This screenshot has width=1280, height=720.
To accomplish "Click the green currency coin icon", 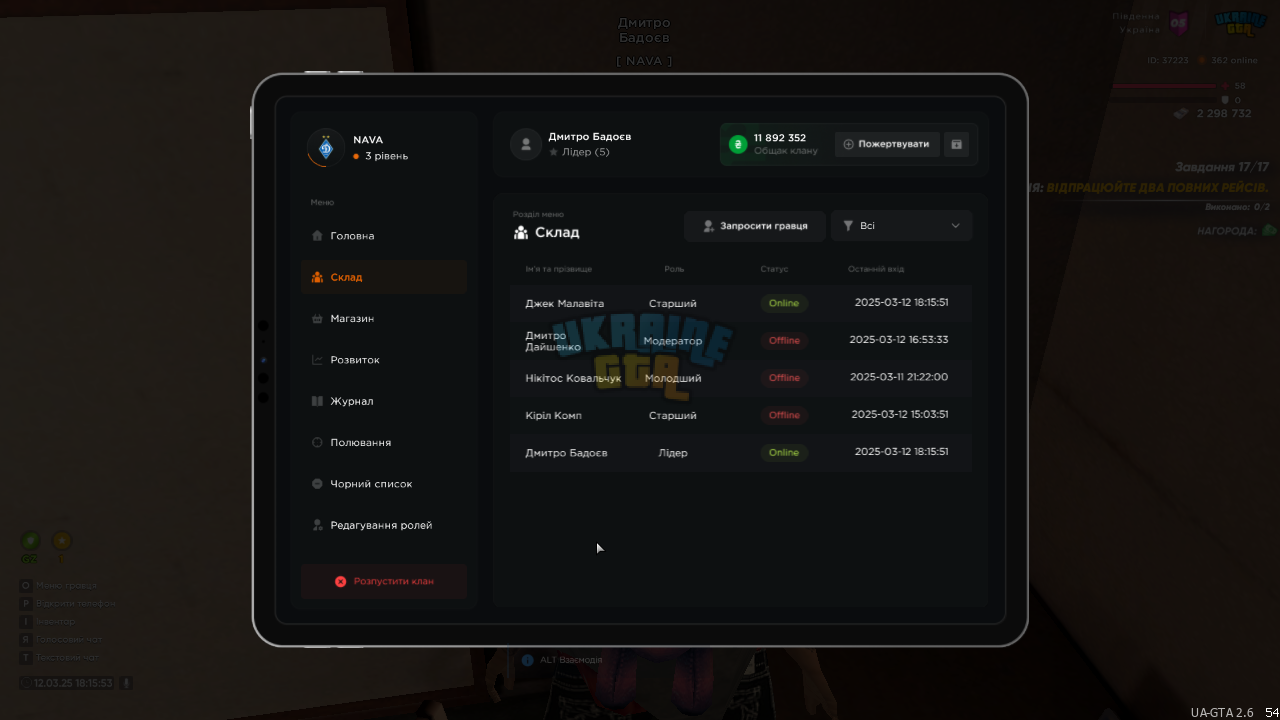I will [738, 144].
